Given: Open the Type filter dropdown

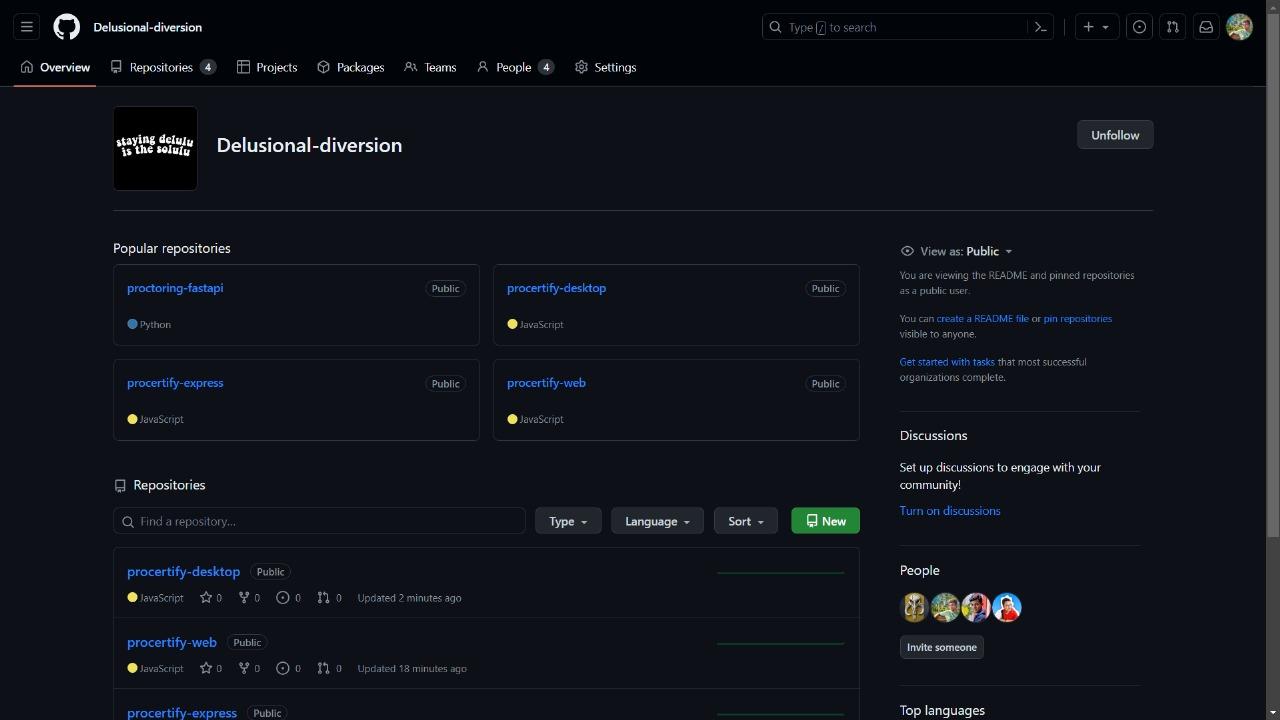Looking at the screenshot, I should (x=568, y=521).
